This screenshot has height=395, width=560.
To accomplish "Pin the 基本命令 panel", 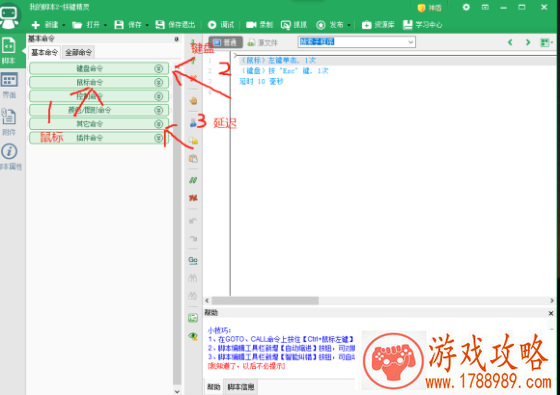I will pyautogui.click(x=176, y=39).
